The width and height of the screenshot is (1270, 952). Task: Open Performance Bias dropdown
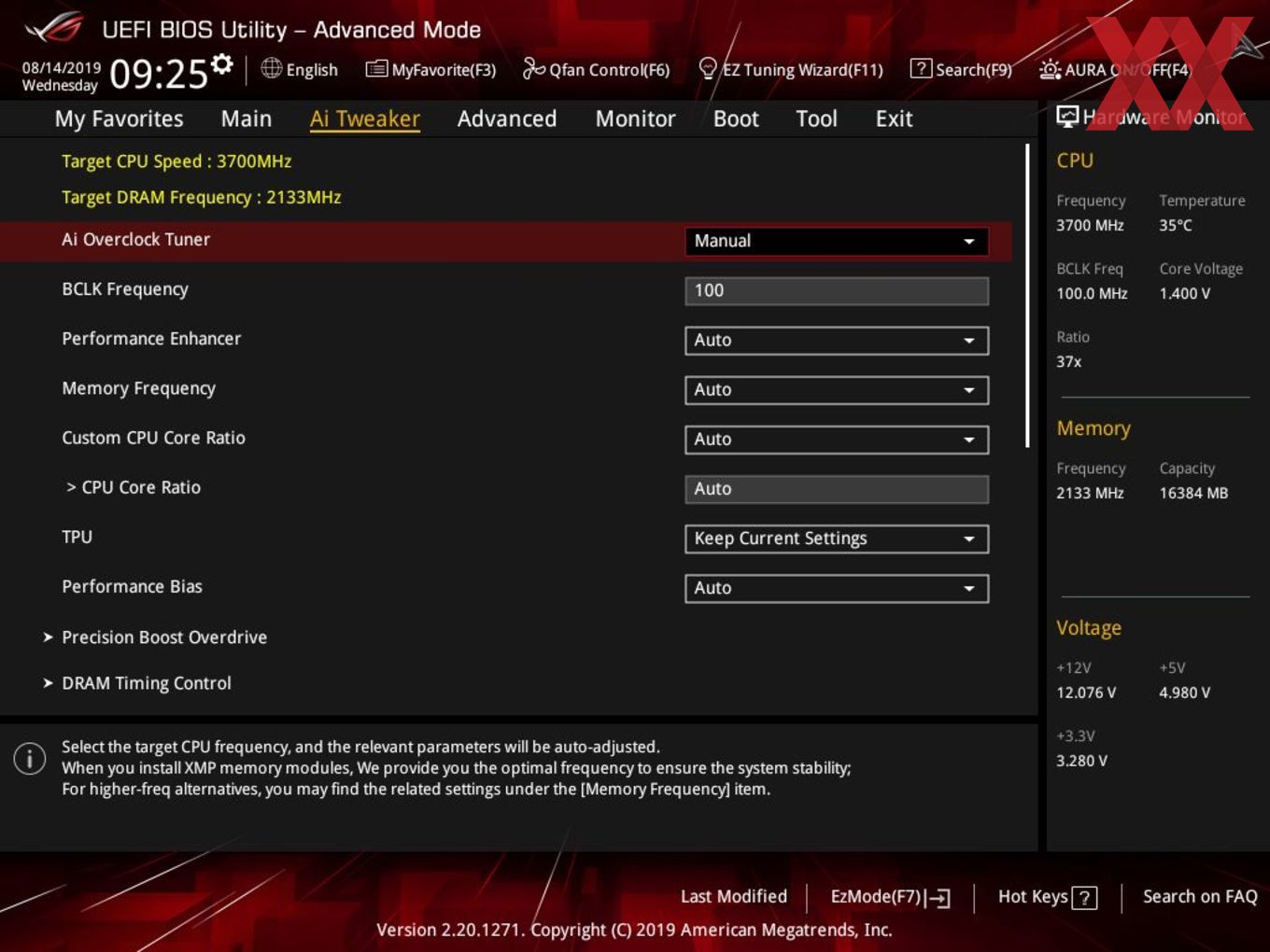(837, 588)
